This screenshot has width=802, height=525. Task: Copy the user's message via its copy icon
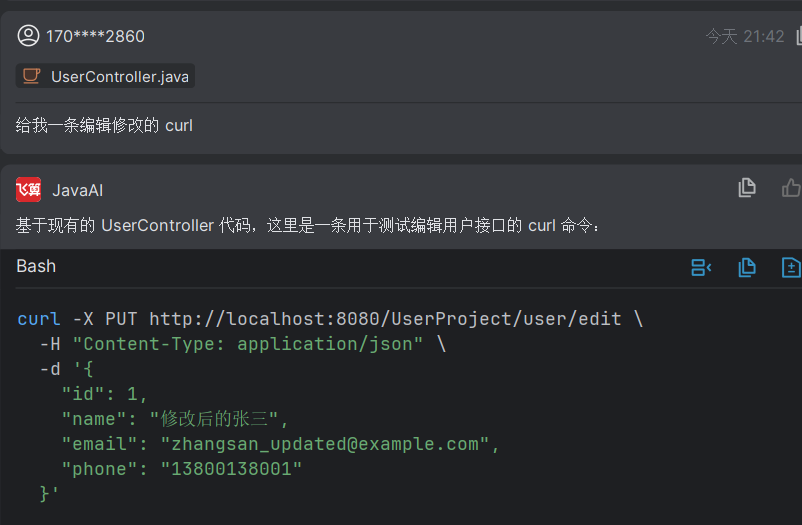coord(798,36)
